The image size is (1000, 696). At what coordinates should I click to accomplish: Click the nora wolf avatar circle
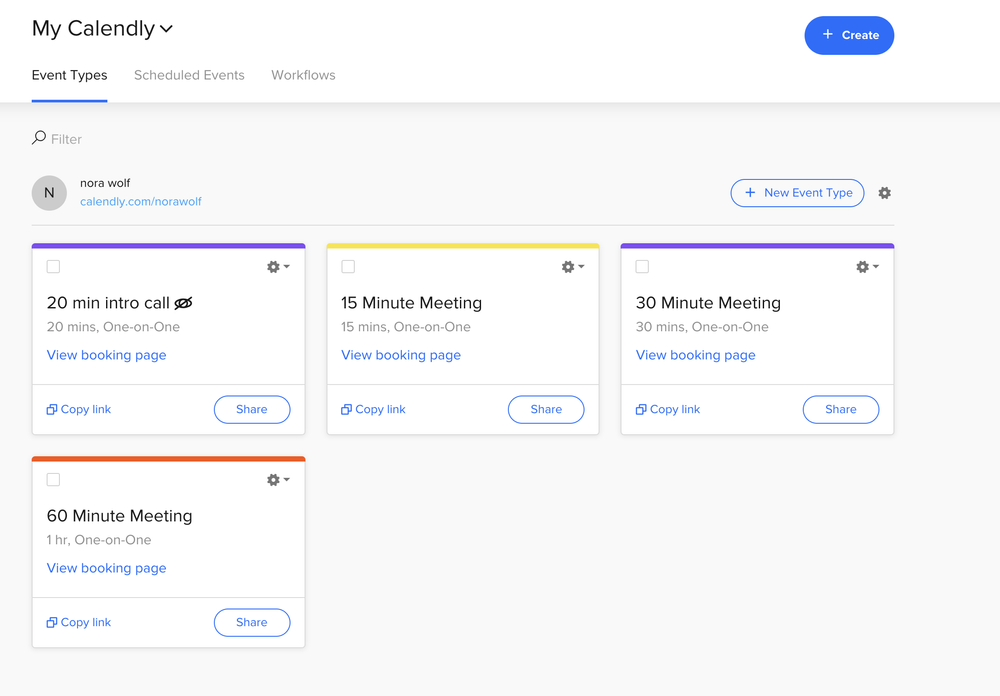49,193
